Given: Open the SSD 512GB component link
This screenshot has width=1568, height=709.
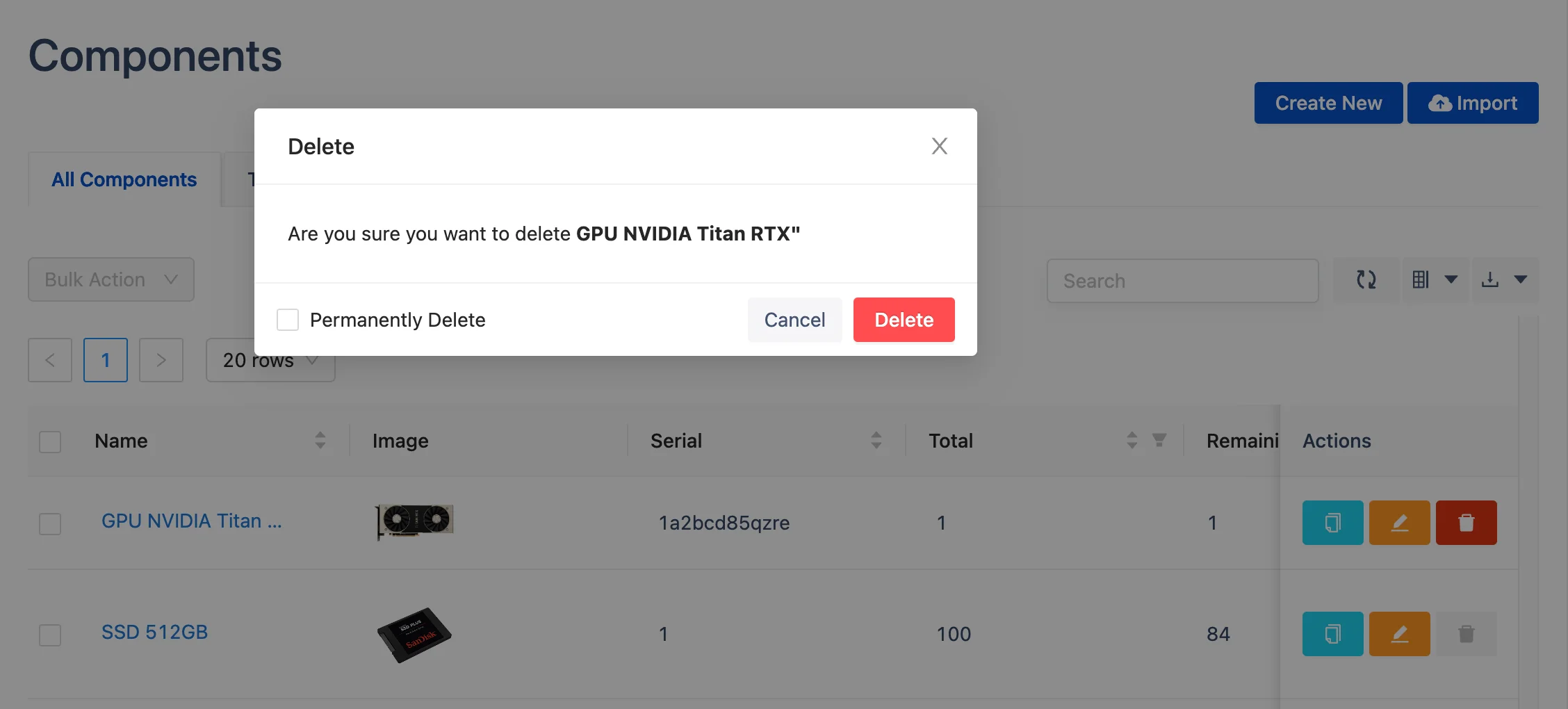Looking at the screenshot, I should (154, 633).
